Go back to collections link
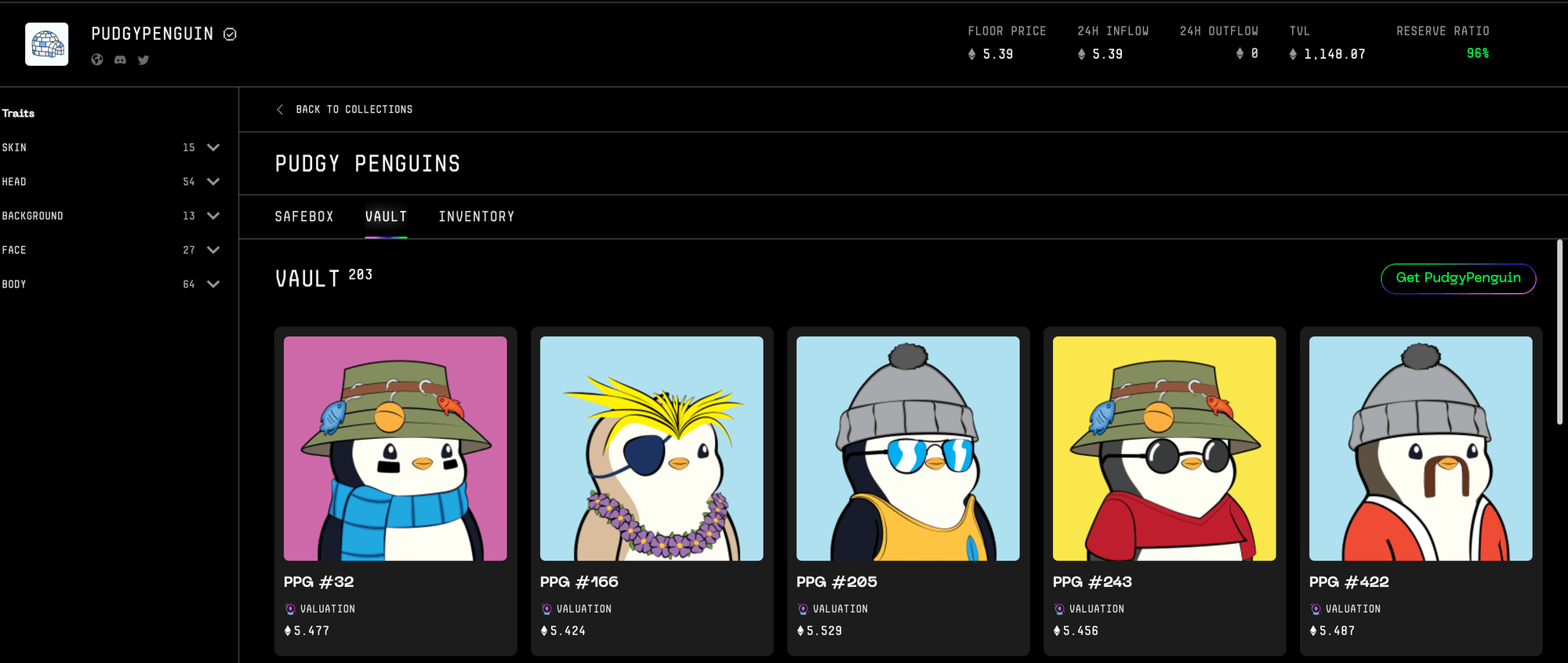 (354, 110)
